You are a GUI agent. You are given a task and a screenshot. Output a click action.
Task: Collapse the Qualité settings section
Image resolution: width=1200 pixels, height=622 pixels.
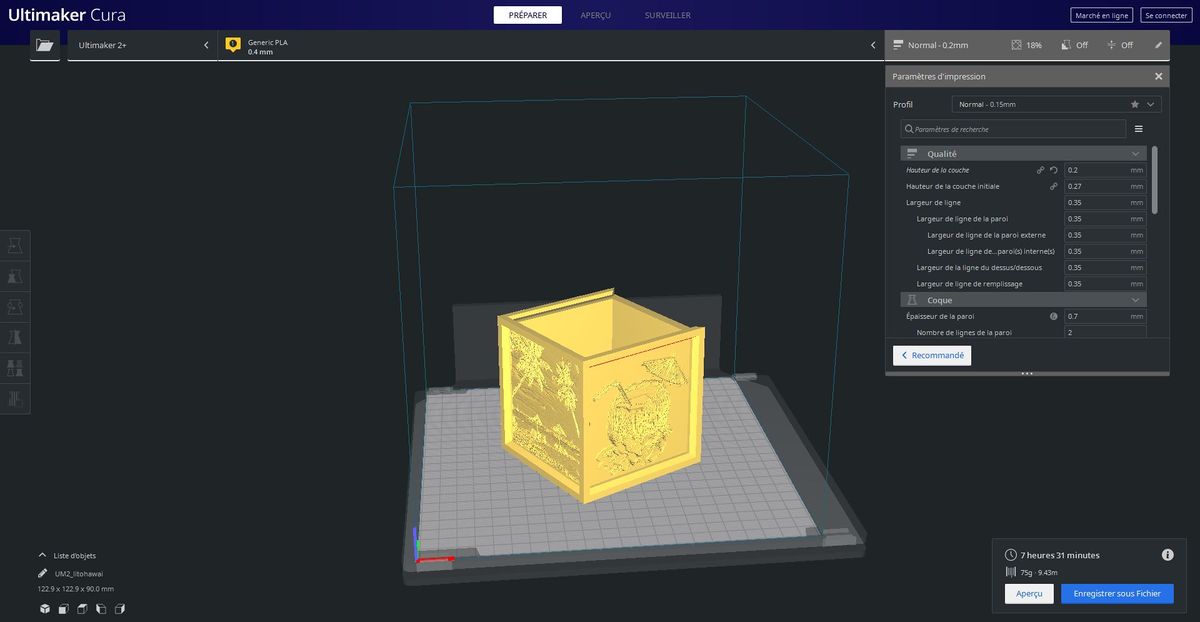point(1135,154)
